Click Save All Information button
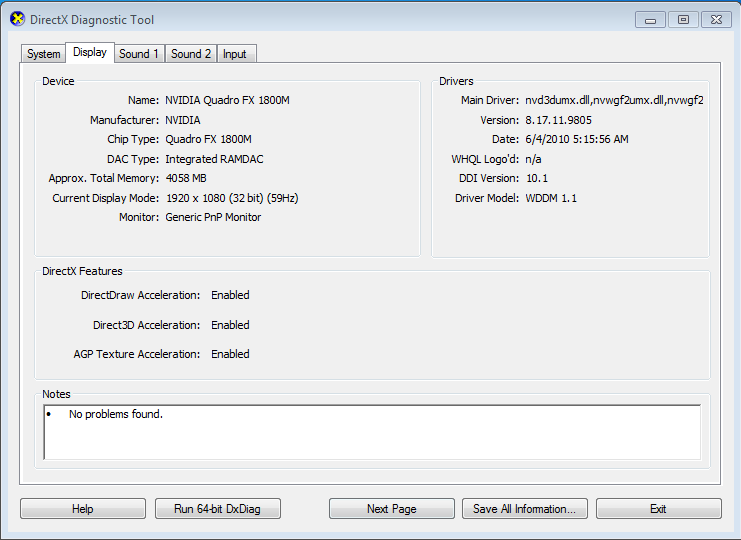741x540 pixels. (x=525, y=509)
